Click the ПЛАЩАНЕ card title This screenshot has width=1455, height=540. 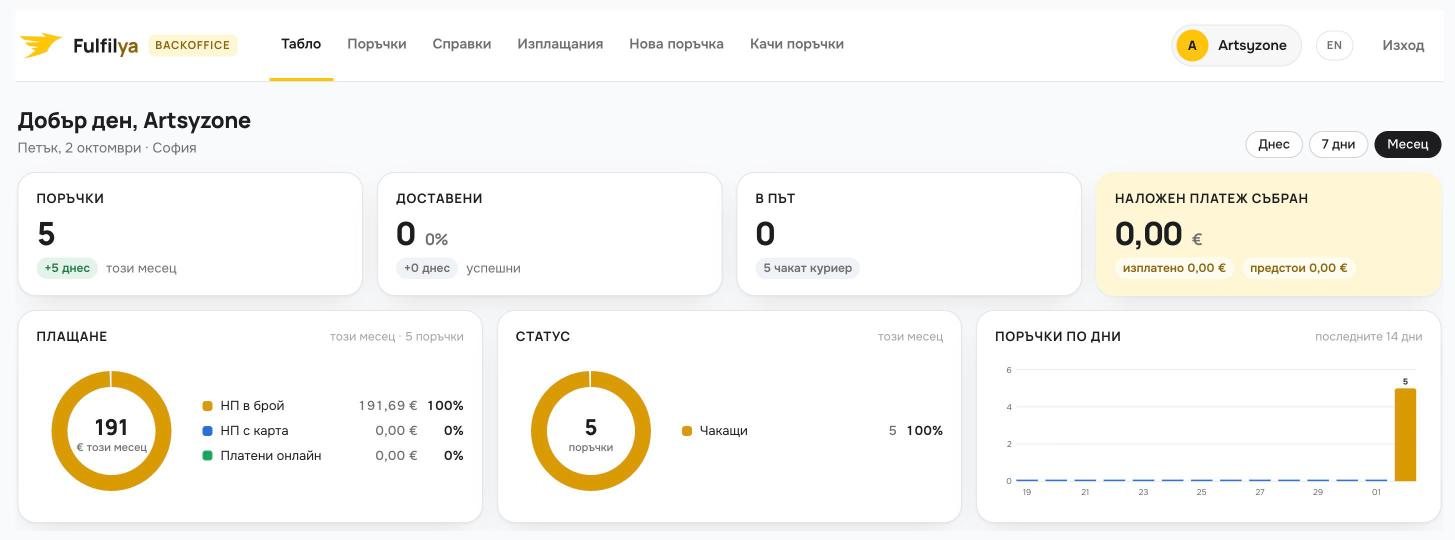(x=72, y=337)
